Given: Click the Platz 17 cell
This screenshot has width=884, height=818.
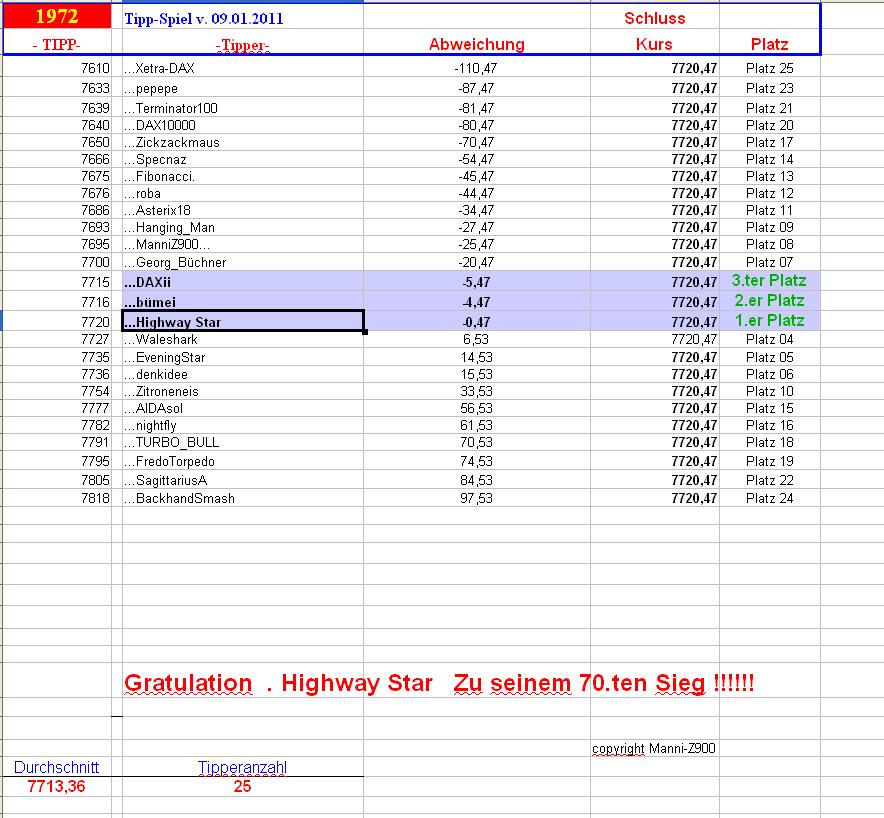Looking at the screenshot, I should coord(770,142).
